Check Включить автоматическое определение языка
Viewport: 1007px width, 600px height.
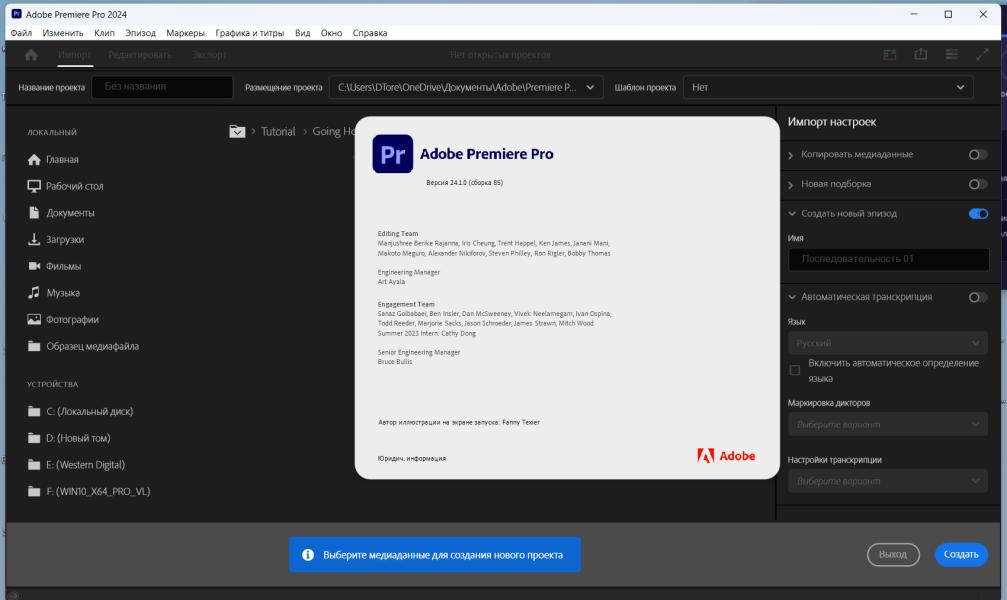click(794, 371)
